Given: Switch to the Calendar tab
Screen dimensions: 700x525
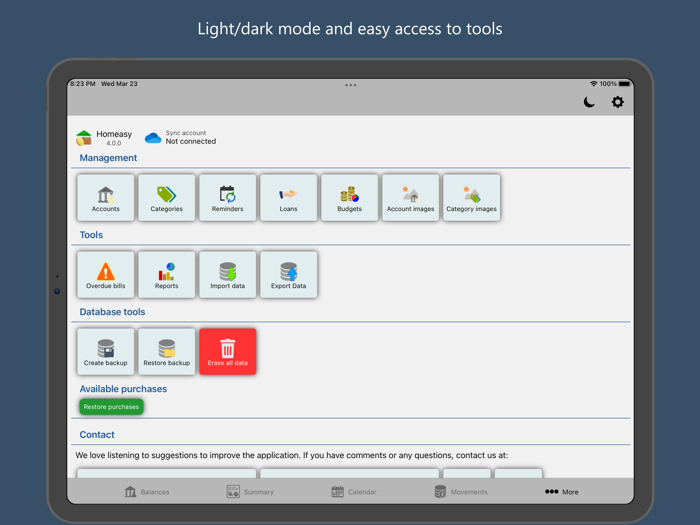Looking at the screenshot, I should [354, 492].
